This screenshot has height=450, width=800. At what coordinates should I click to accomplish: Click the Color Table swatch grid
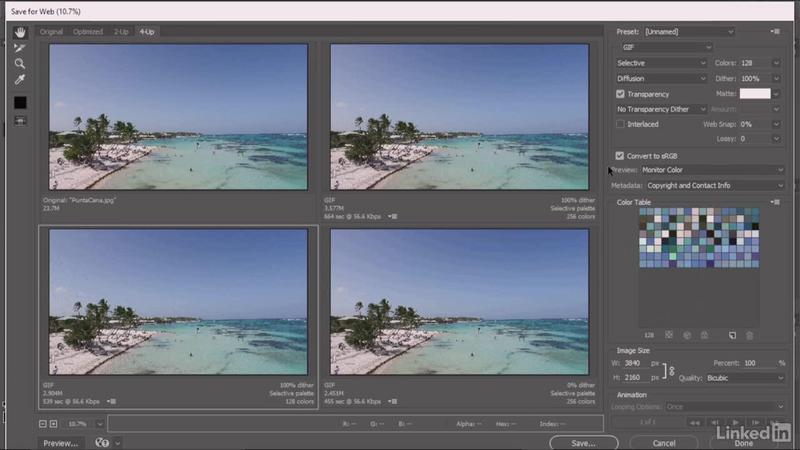coord(699,238)
